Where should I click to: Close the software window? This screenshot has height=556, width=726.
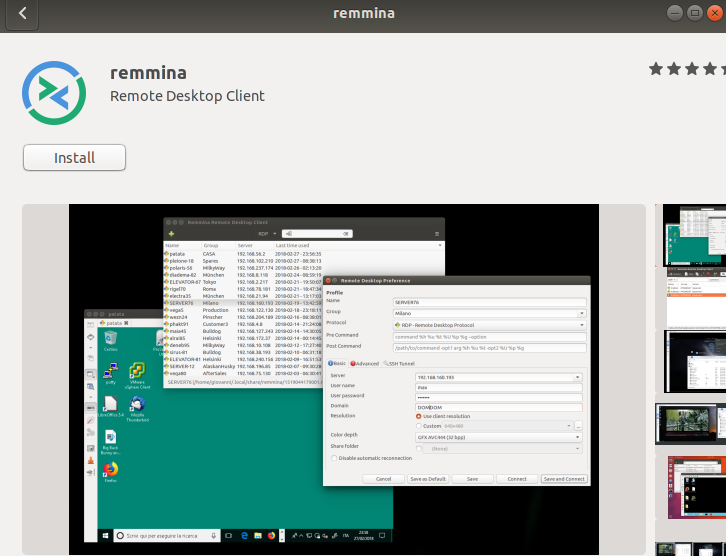tap(715, 13)
